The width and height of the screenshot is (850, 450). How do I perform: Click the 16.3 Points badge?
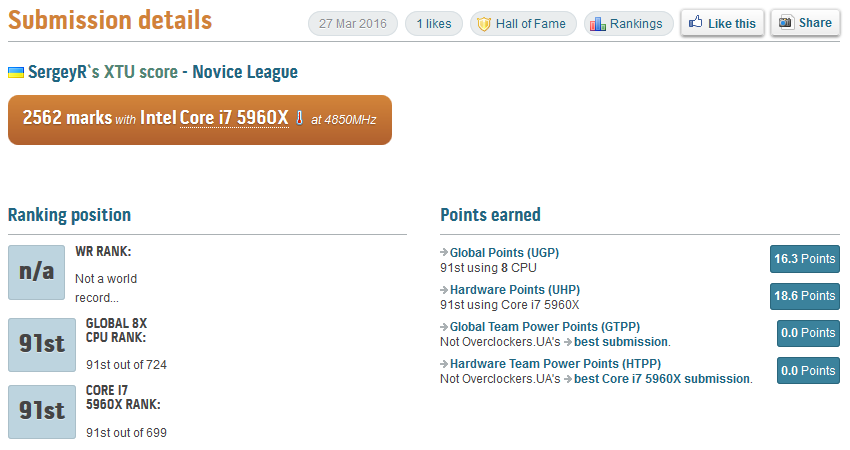tap(804, 259)
